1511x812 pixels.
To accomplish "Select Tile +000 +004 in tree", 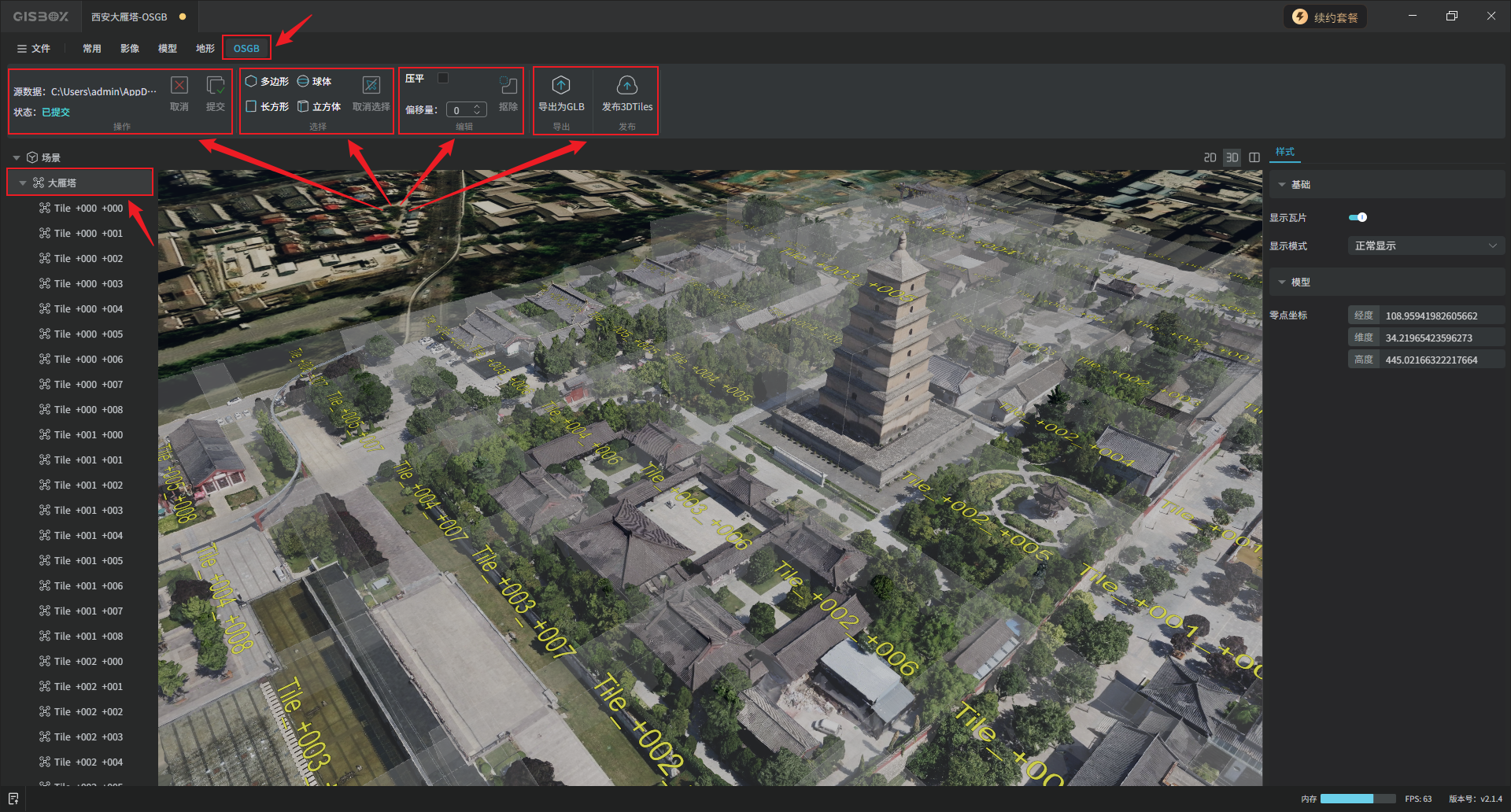I will click(x=88, y=309).
